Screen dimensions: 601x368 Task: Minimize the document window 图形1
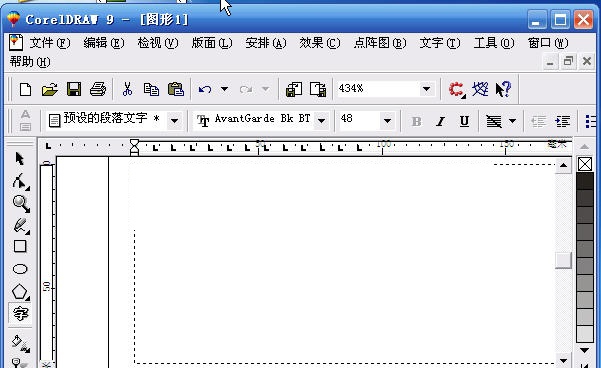(550, 62)
